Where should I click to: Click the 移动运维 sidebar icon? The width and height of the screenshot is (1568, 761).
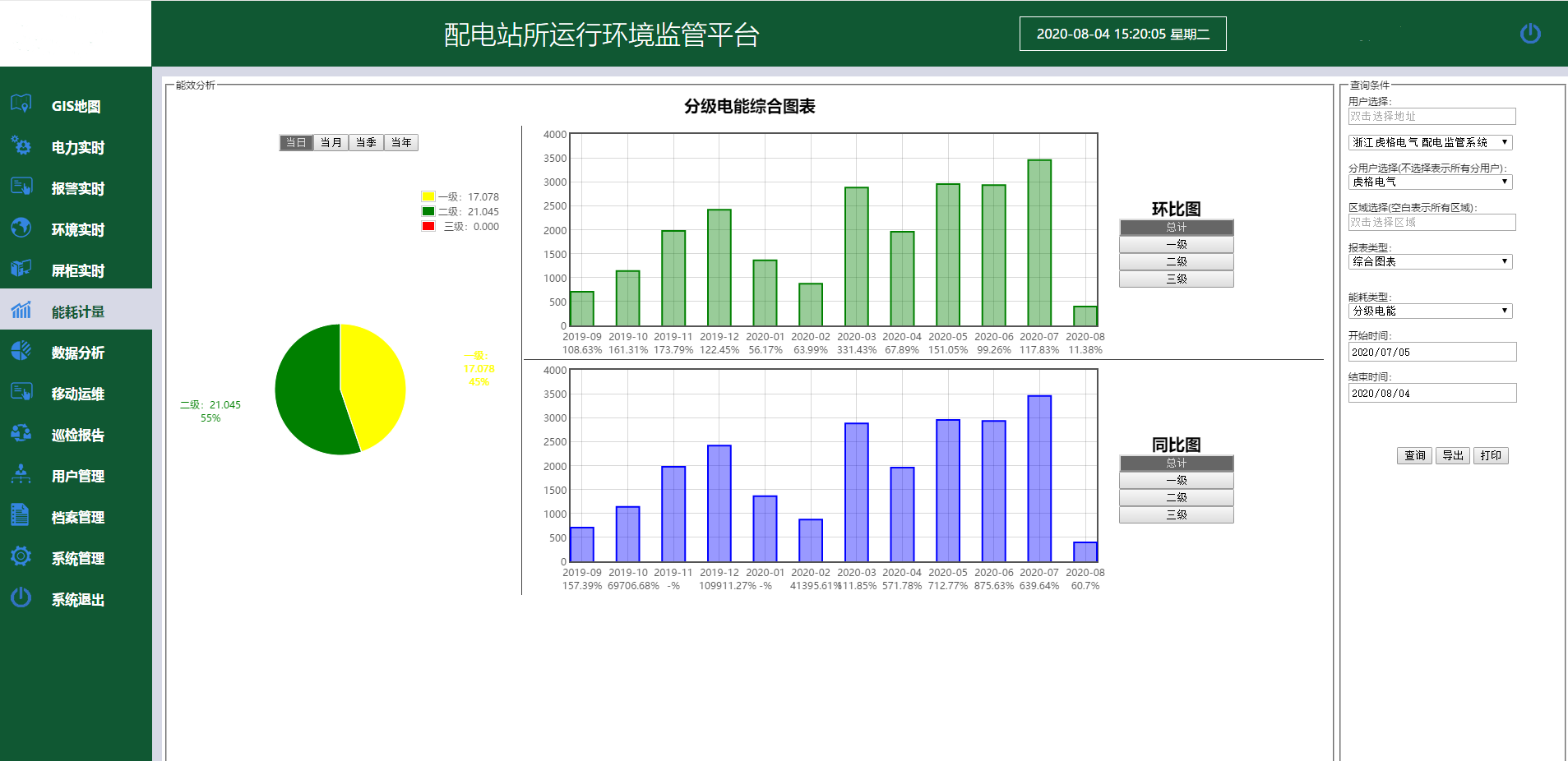pyautogui.click(x=21, y=392)
